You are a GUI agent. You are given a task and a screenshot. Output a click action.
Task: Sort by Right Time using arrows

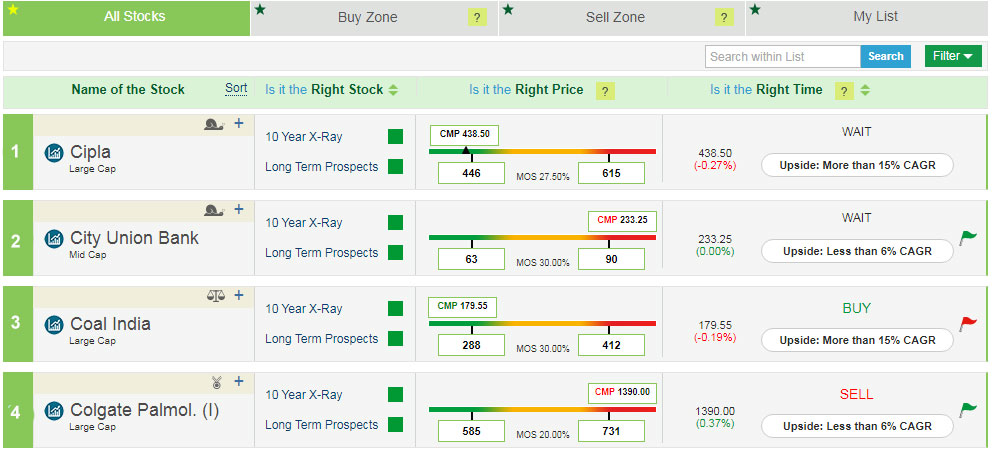pos(865,90)
